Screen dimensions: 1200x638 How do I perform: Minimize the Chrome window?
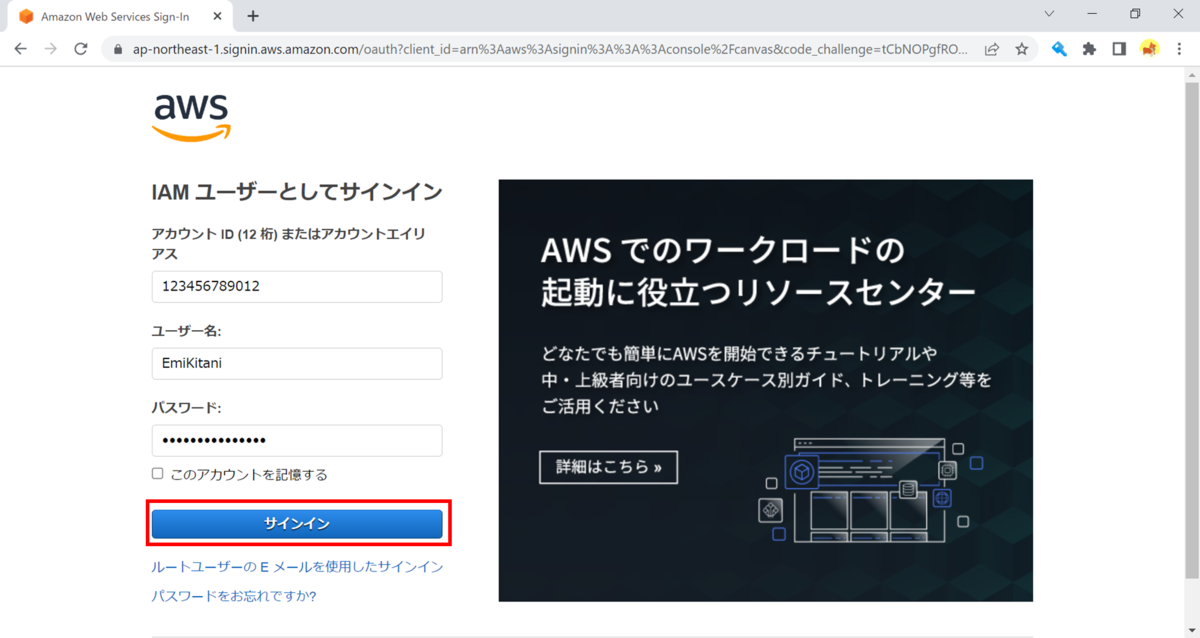click(x=1091, y=14)
